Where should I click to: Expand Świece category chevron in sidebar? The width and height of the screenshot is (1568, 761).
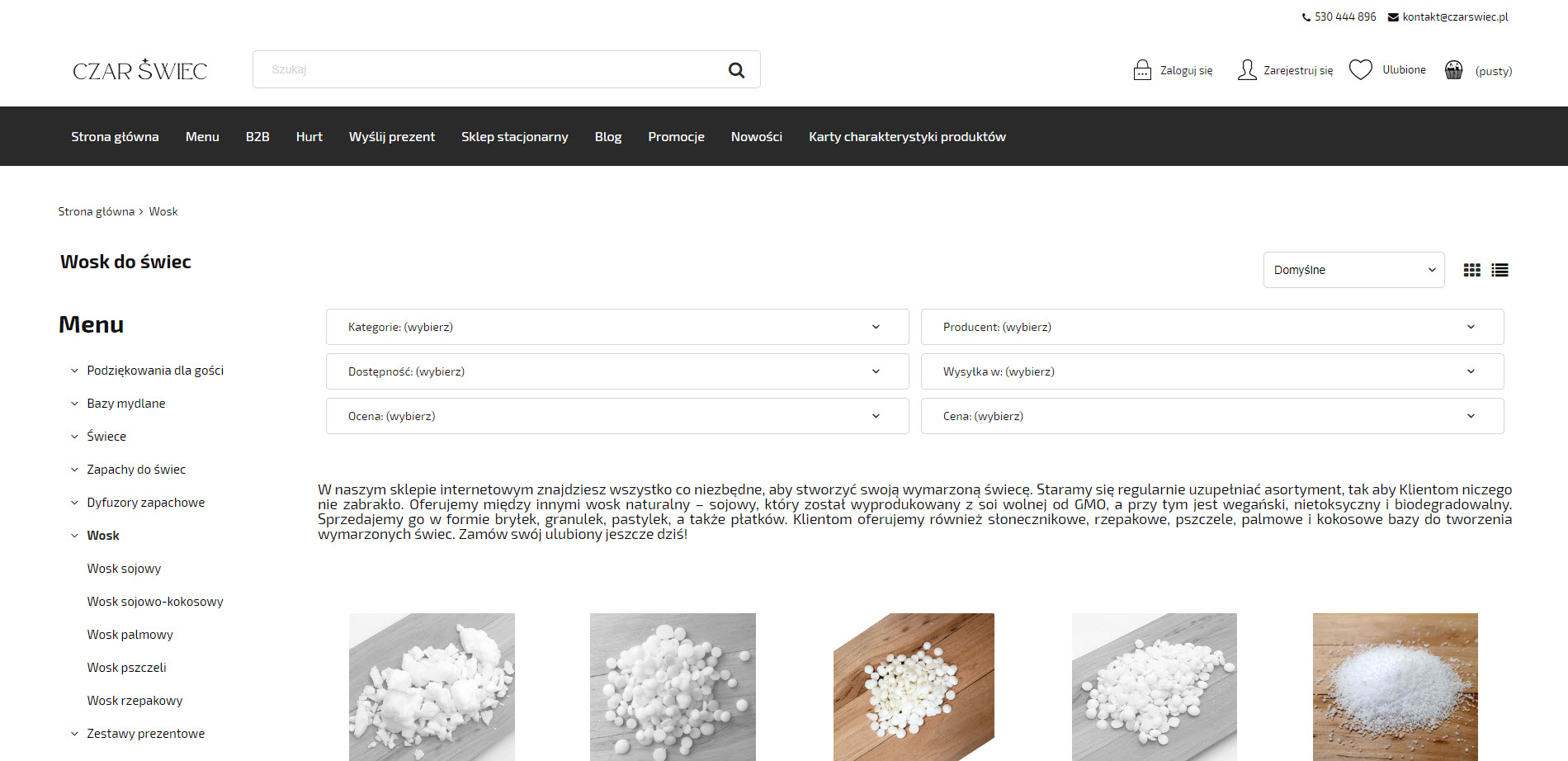click(74, 437)
